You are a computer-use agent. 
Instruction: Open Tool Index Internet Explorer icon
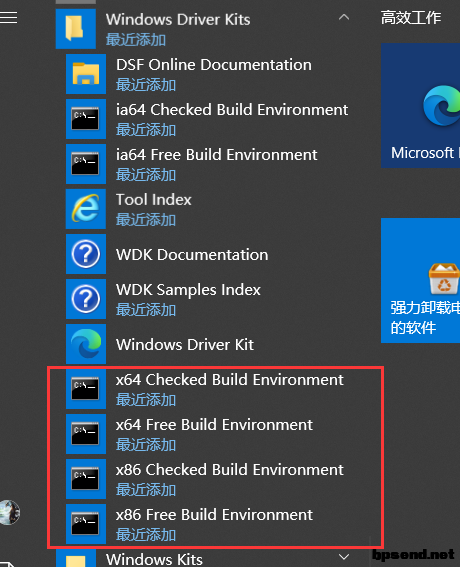tap(86, 209)
